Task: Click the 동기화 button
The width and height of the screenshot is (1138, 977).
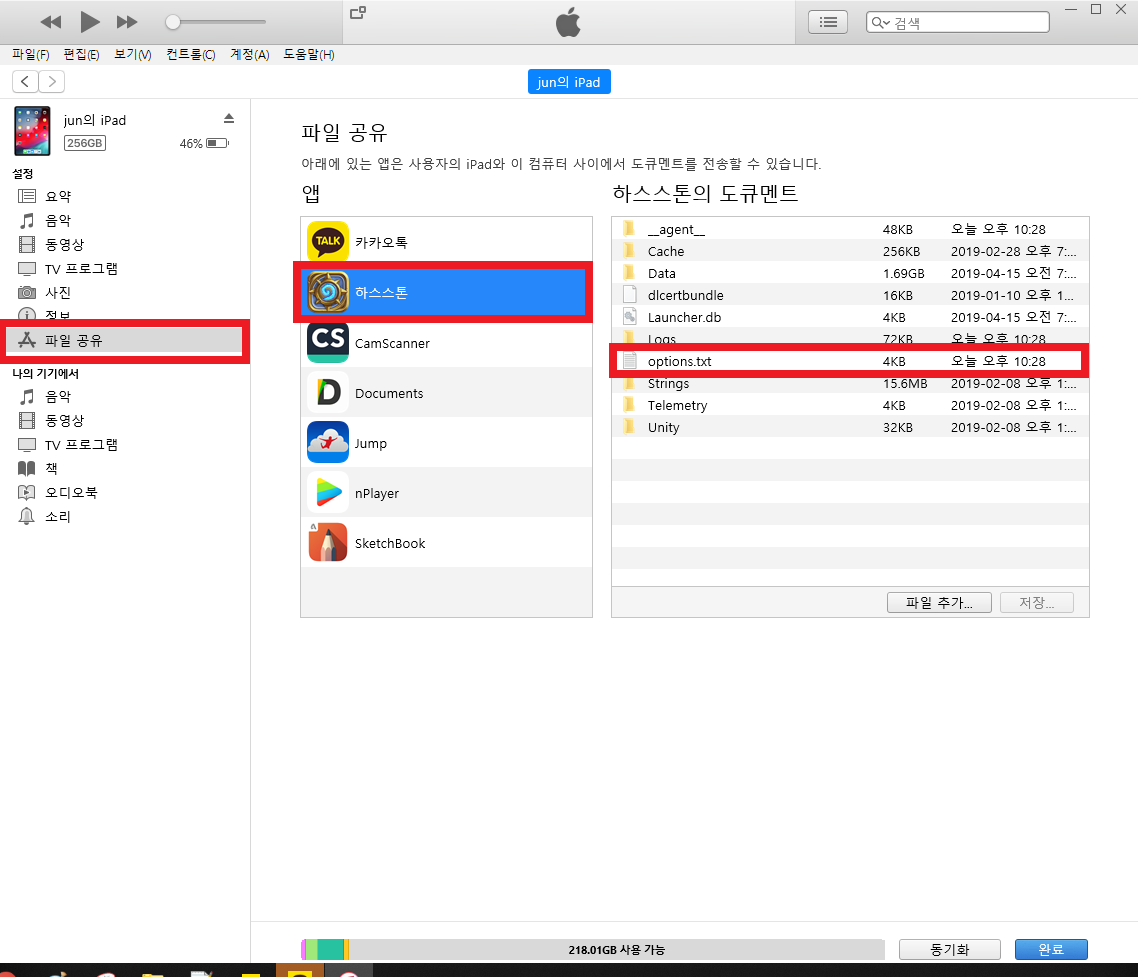Action: [x=949, y=949]
